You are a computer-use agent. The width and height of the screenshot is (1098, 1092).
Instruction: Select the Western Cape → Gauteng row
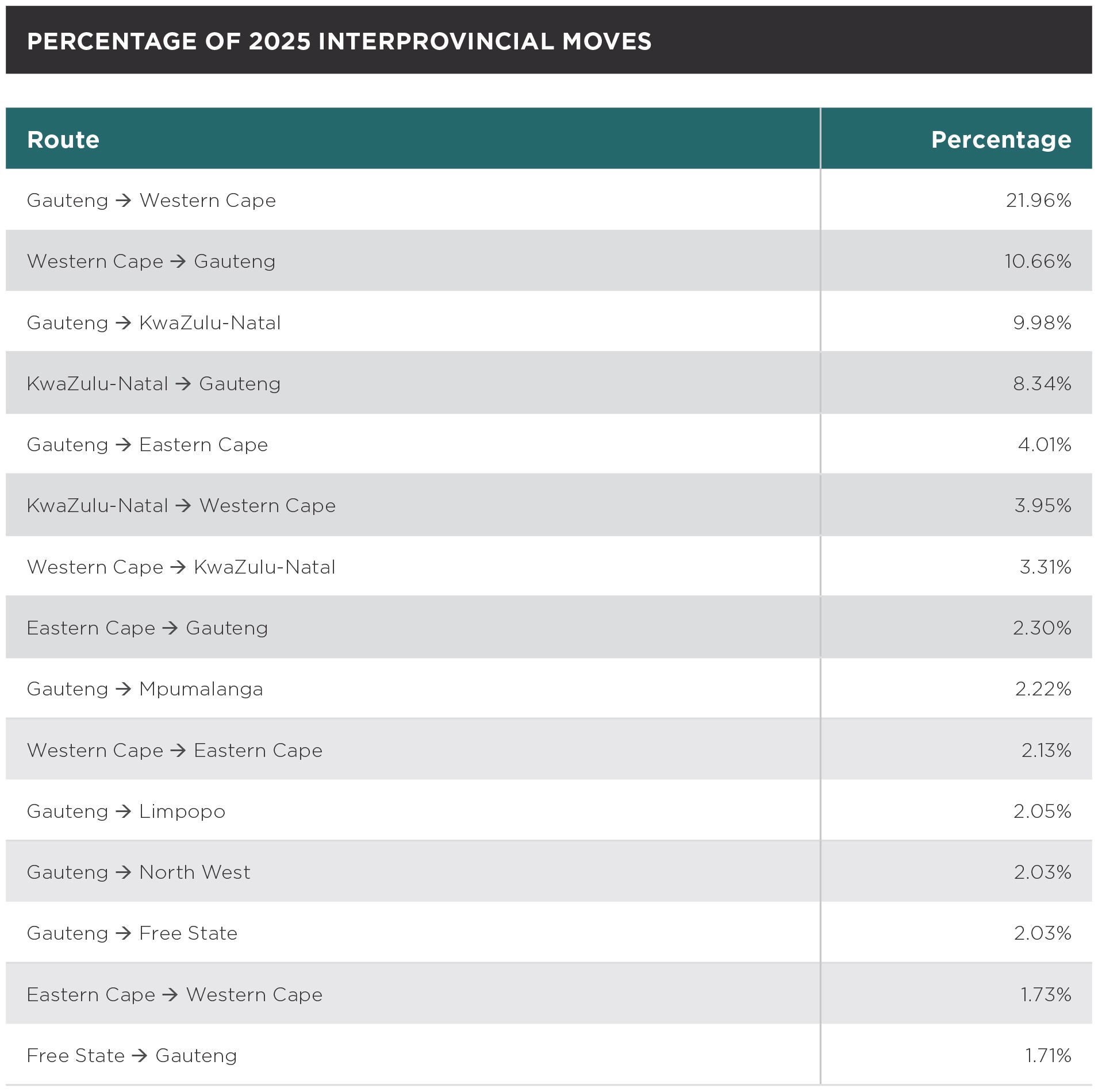pos(151,261)
